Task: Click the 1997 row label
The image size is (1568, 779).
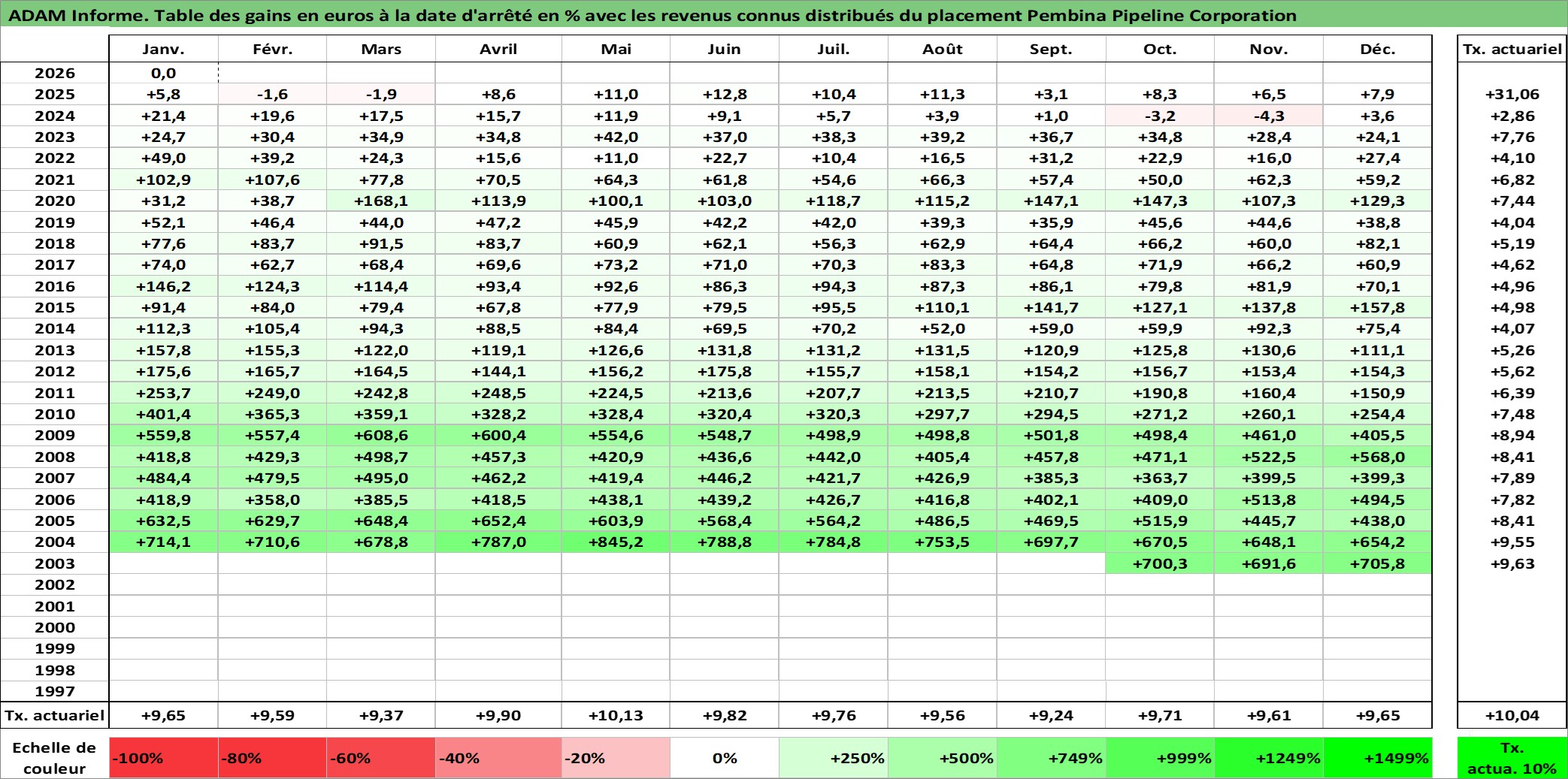Action: (x=55, y=691)
